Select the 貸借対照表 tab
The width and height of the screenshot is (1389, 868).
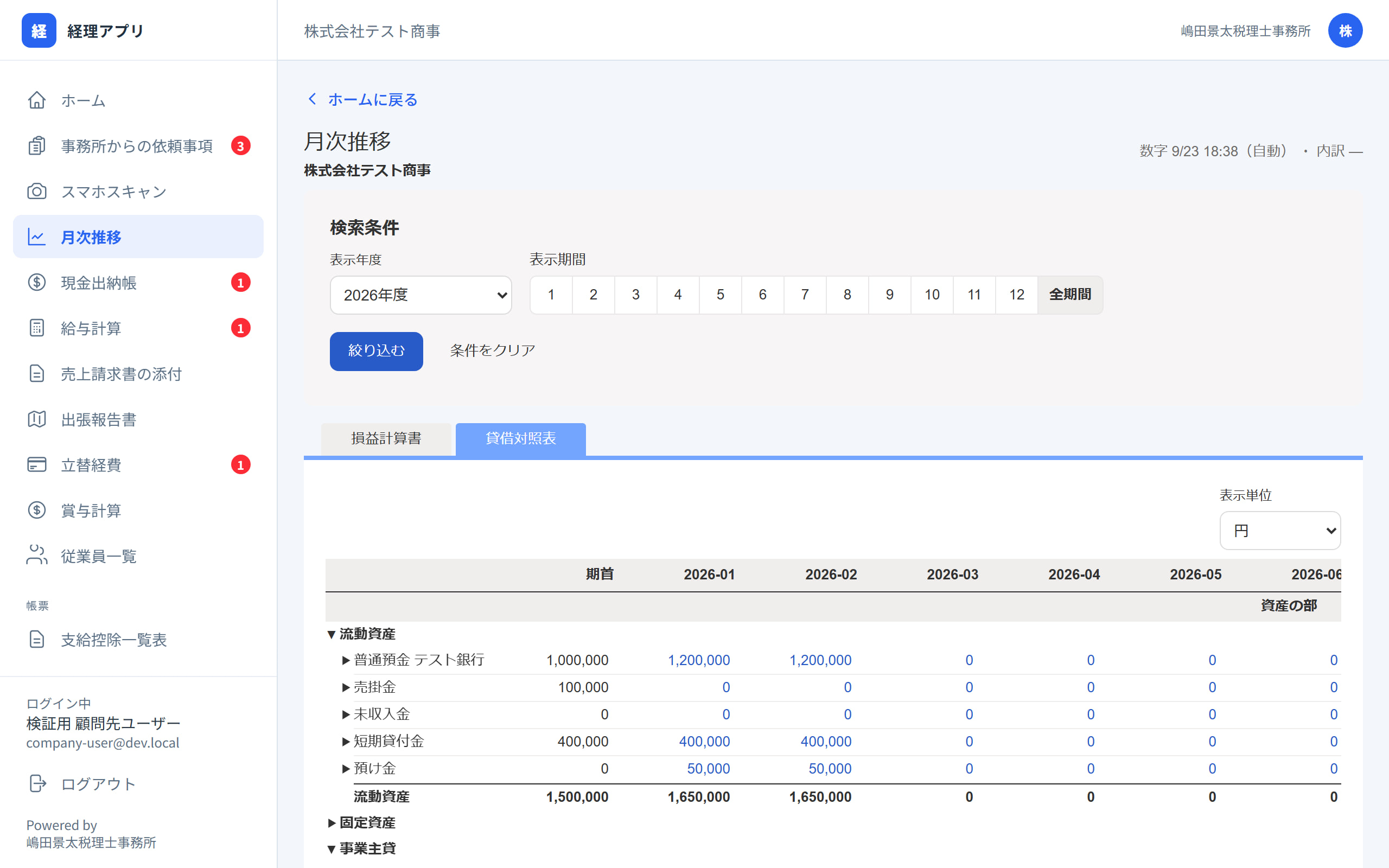click(520, 439)
